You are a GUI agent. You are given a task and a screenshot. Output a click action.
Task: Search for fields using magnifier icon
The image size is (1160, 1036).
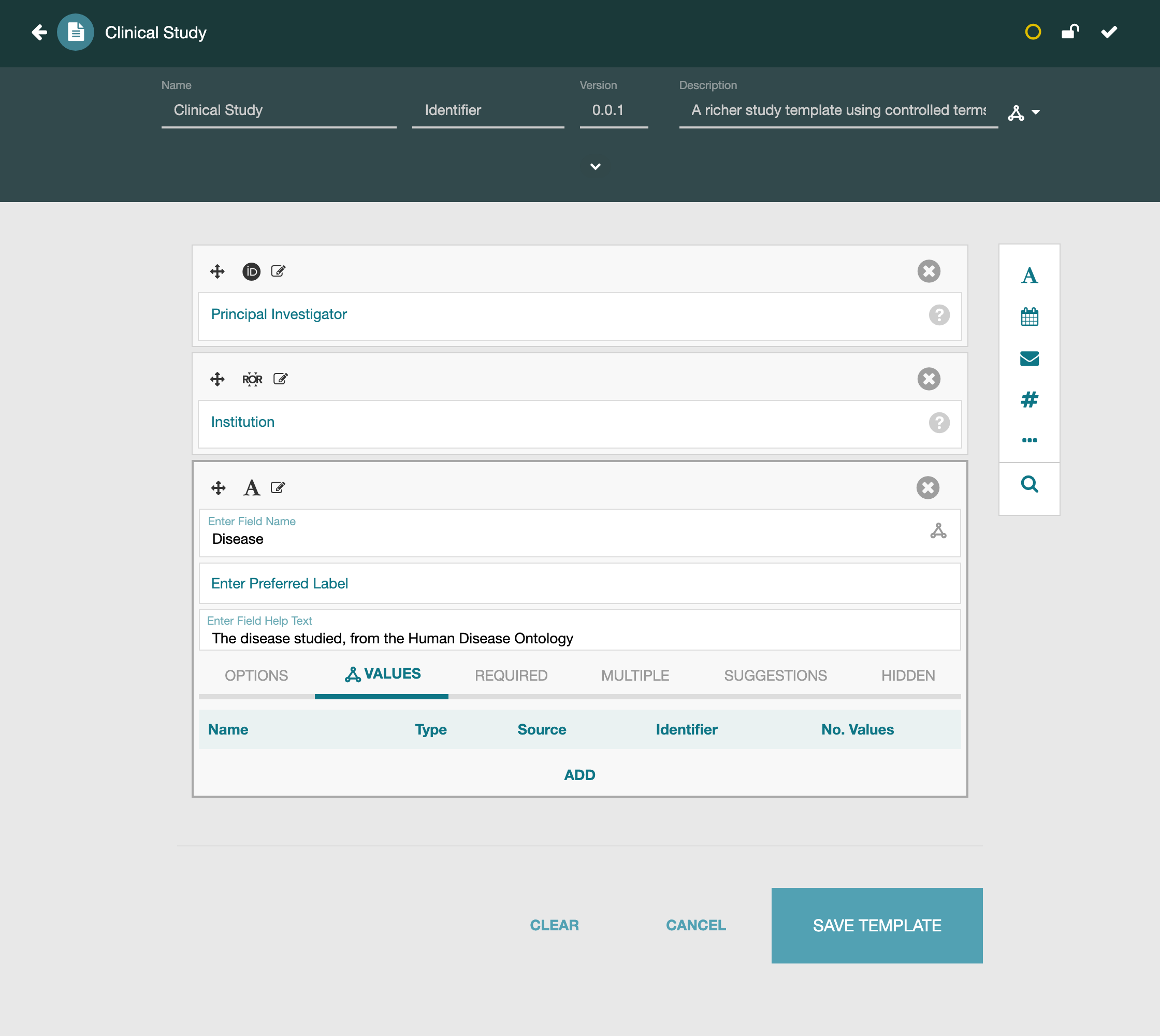[x=1029, y=484]
